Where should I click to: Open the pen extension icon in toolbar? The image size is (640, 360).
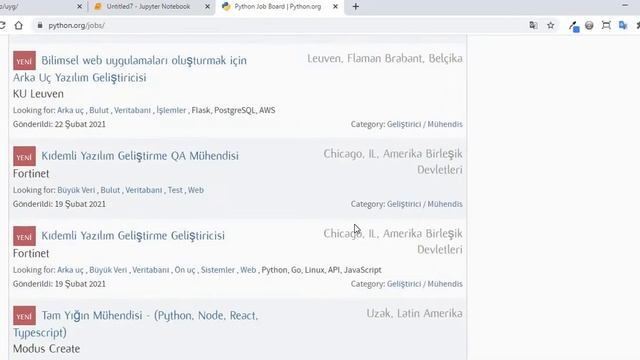(574, 26)
